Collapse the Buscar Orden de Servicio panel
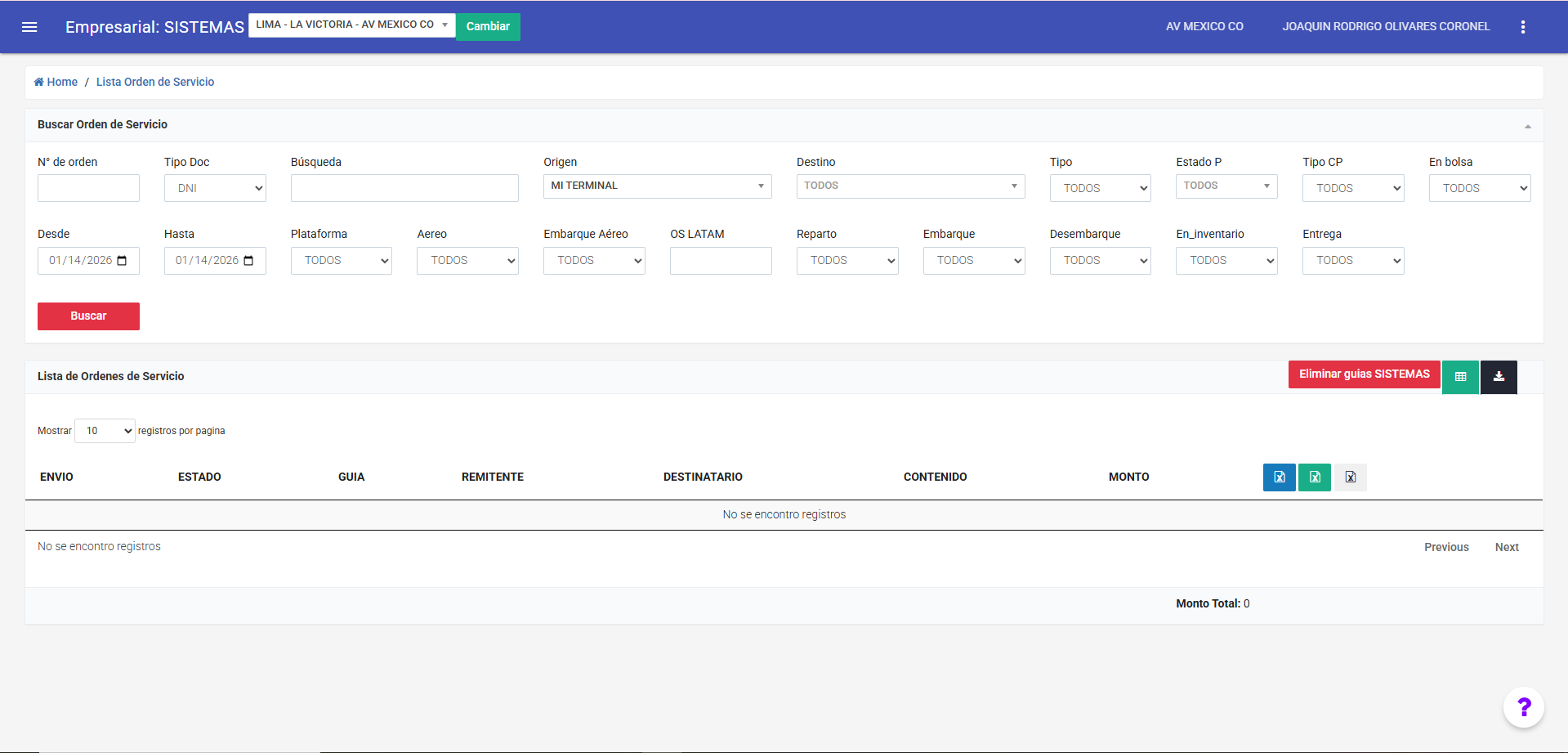 coord(1527,126)
